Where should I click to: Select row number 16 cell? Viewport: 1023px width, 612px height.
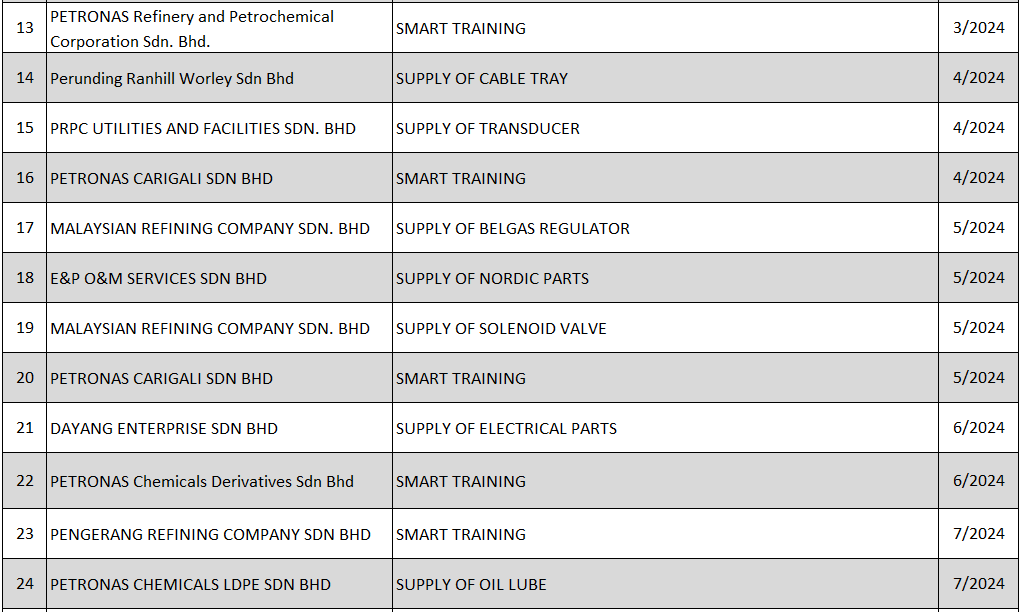pos(25,178)
